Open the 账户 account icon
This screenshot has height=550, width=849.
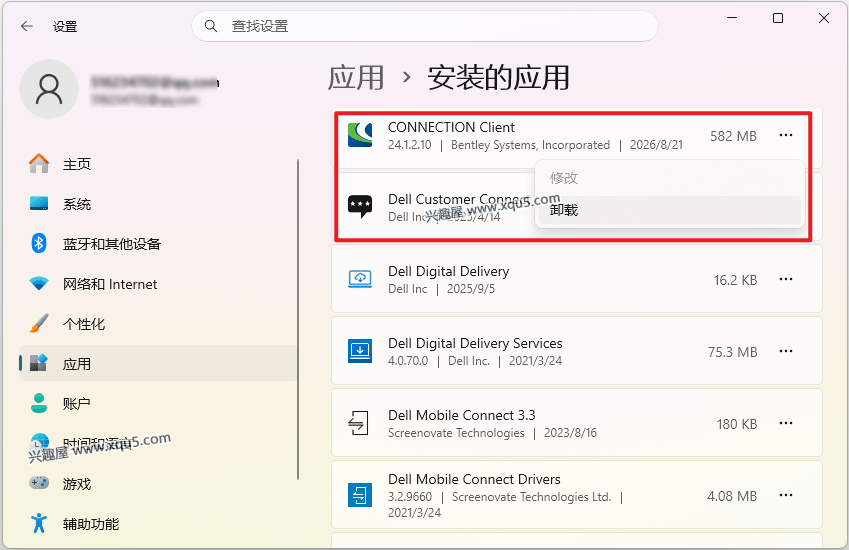39,403
